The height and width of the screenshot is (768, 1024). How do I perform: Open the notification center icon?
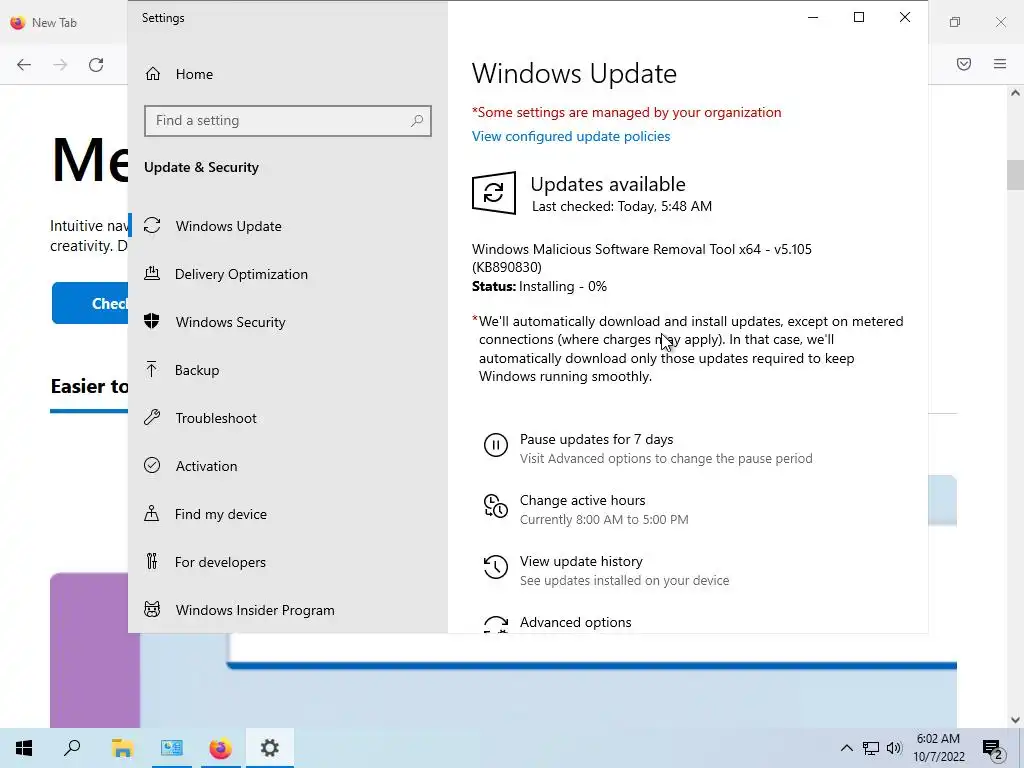click(992, 748)
